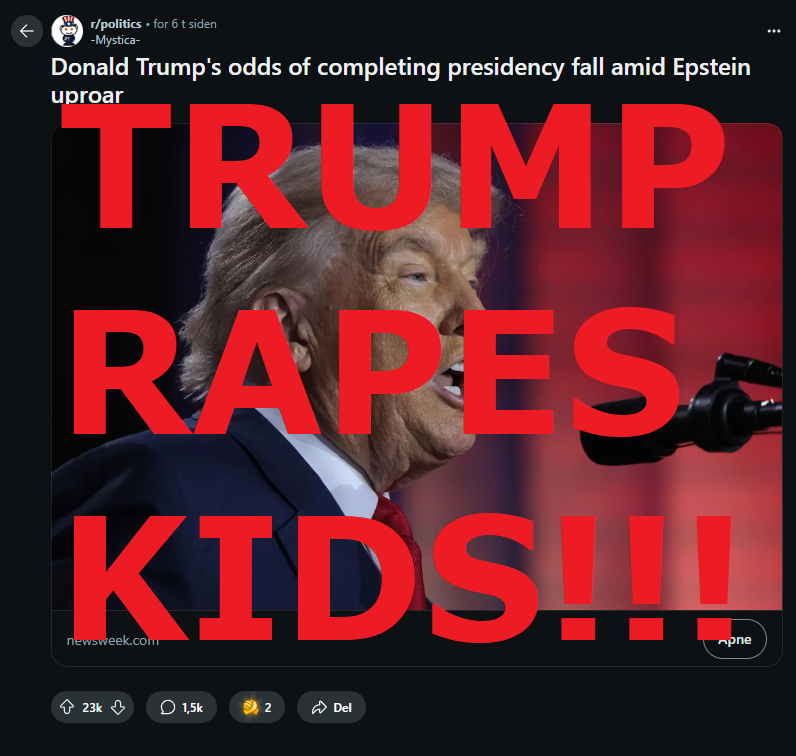Screen dimensions: 796x756
Task: Open the three-dot post options menu
Action: [x=774, y=31]
